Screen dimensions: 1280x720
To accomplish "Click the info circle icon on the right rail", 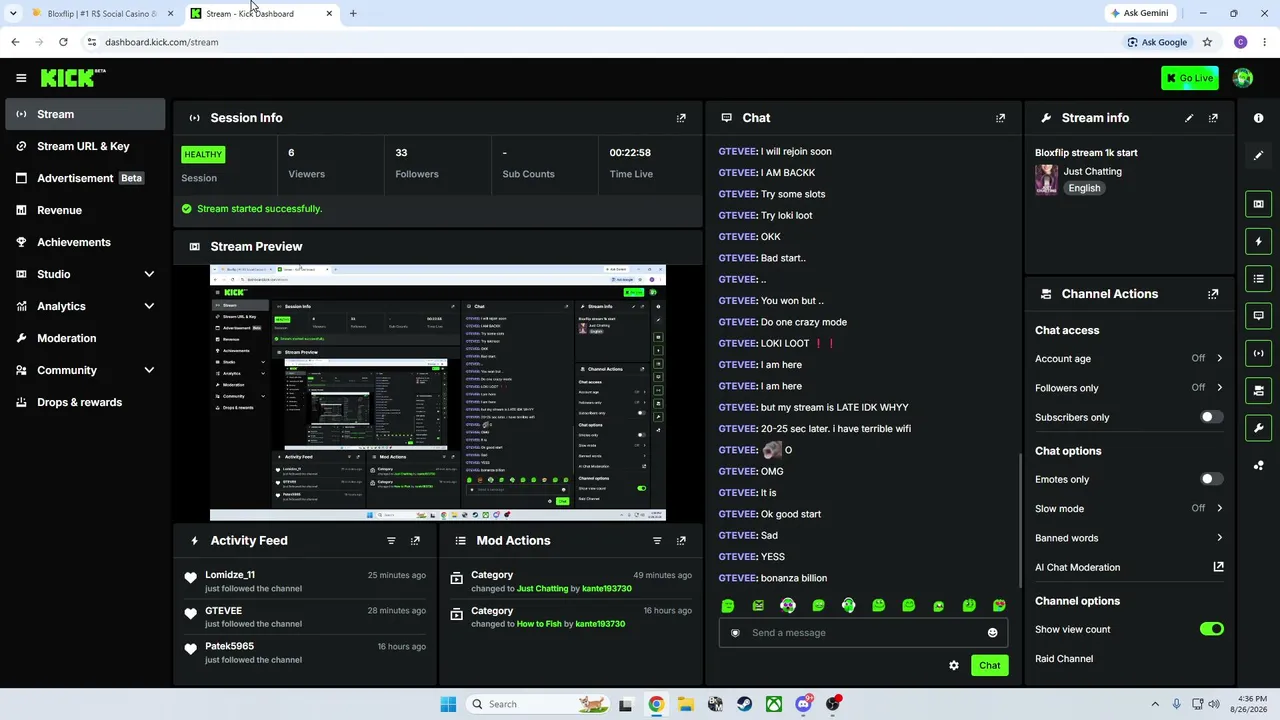I will click(1258, 118).
